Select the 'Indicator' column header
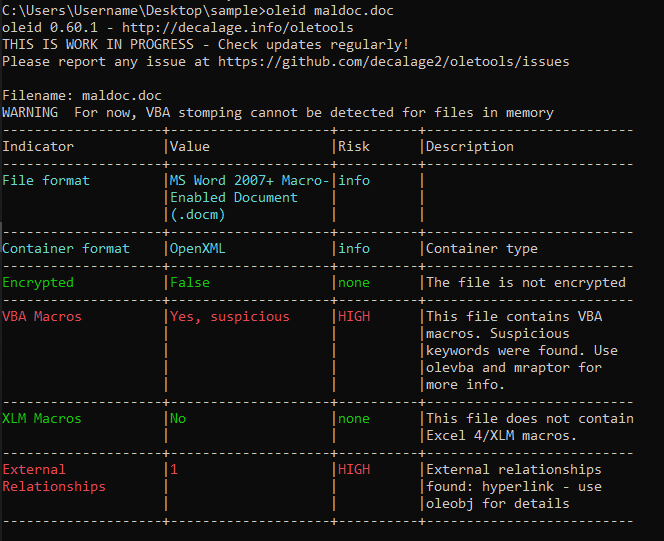The width and height of the screenshot is (664, 541). 38,147
